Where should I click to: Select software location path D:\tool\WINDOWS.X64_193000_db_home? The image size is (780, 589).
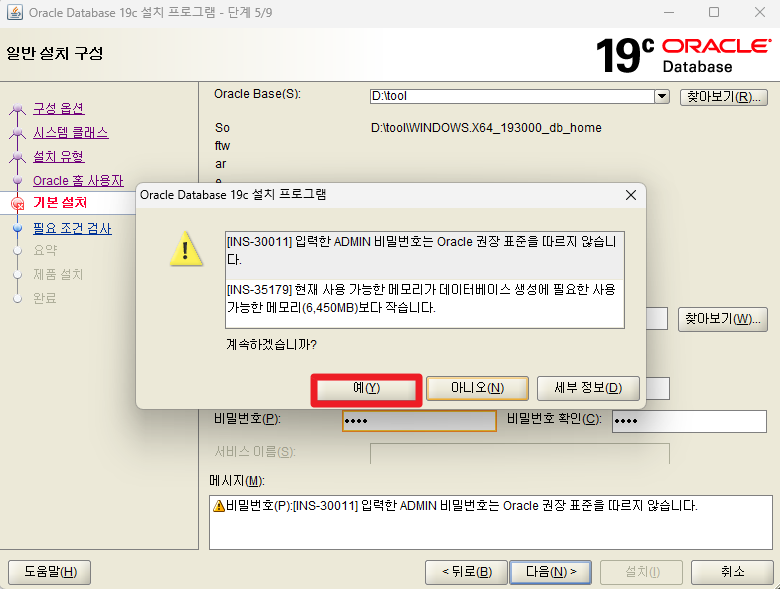[x=486, y=128]
